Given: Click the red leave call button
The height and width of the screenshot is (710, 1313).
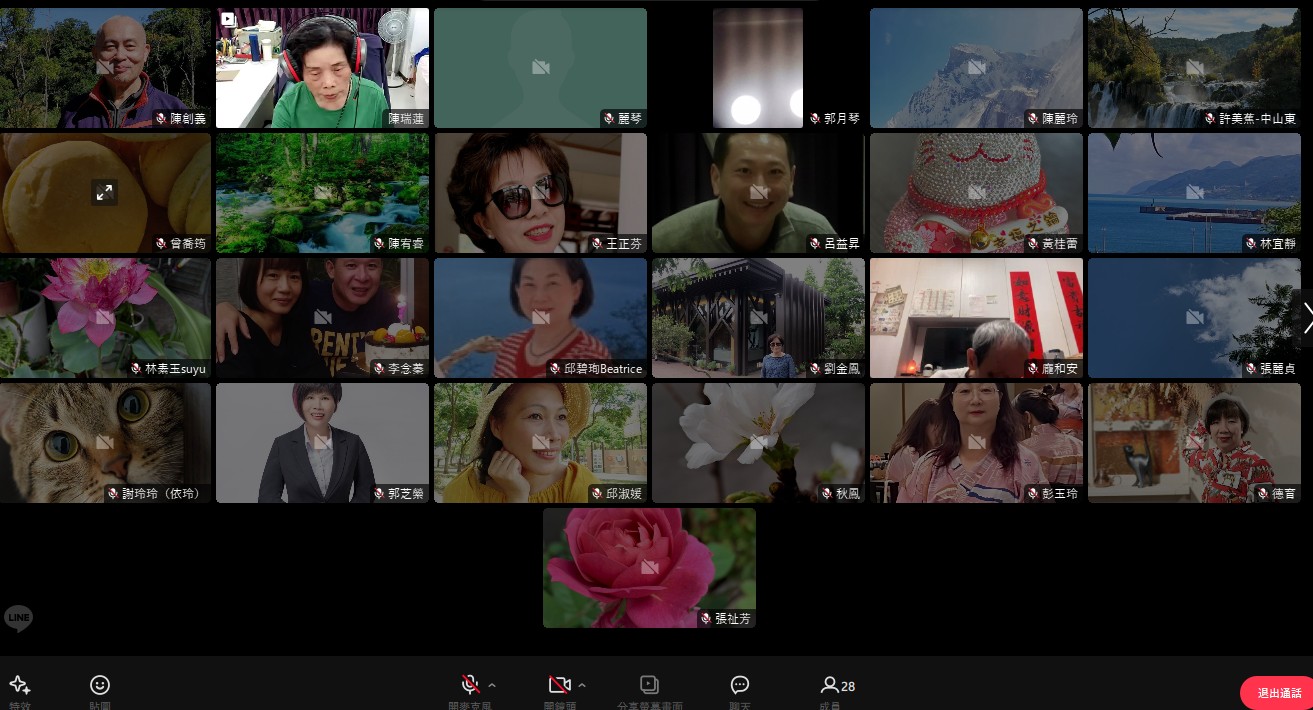Looking at the screenshot, I should point(1277,693).
